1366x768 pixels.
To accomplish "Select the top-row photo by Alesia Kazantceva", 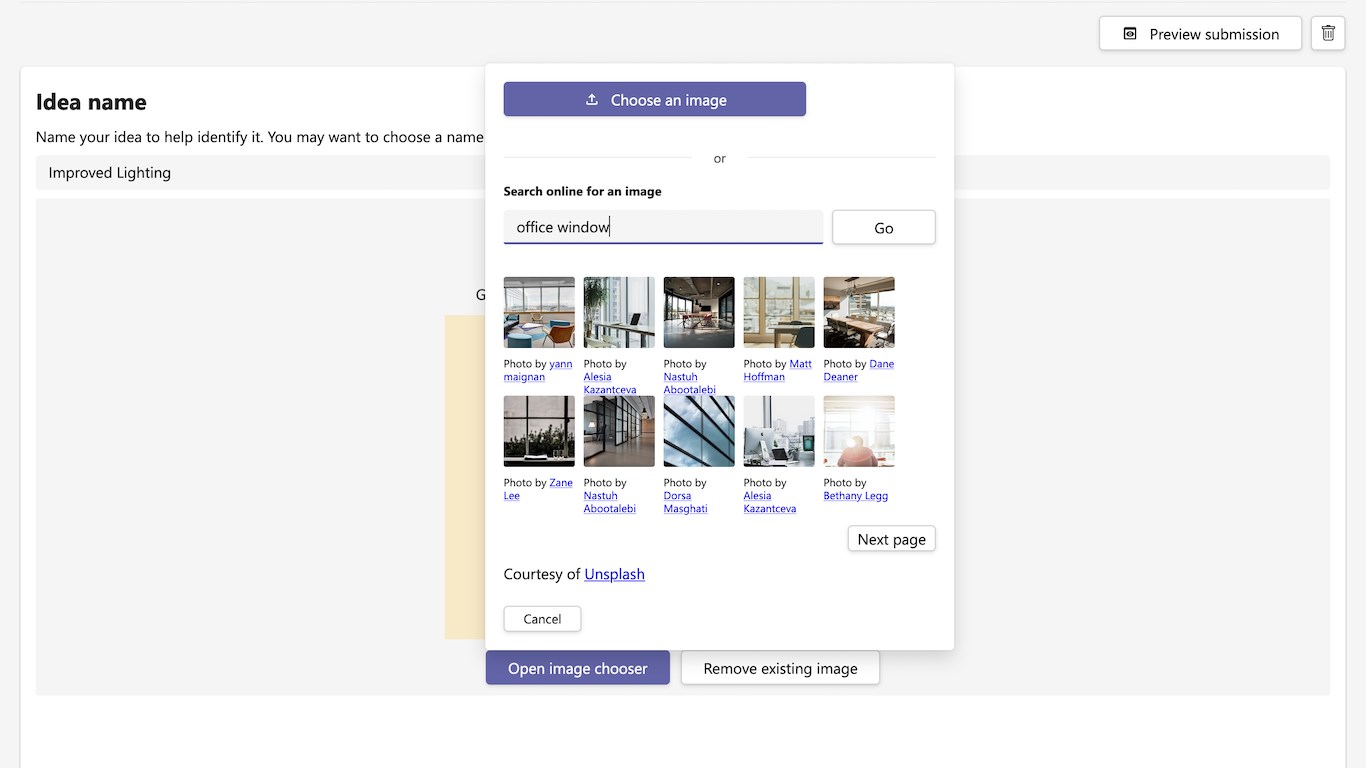I will (619, 312).
